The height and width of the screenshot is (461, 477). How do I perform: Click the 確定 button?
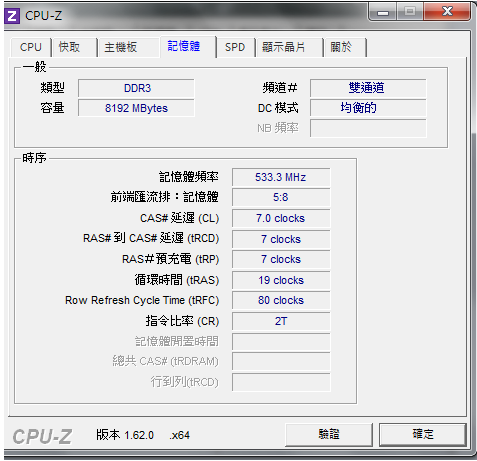point(423,435)
